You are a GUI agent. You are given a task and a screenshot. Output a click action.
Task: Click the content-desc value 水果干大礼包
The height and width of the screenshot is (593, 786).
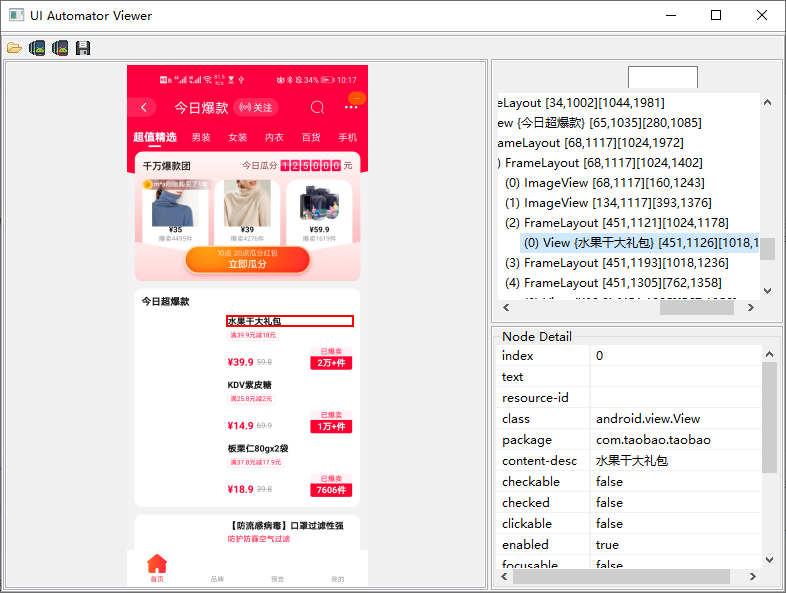pyautogui.click(x=632, y=461)
